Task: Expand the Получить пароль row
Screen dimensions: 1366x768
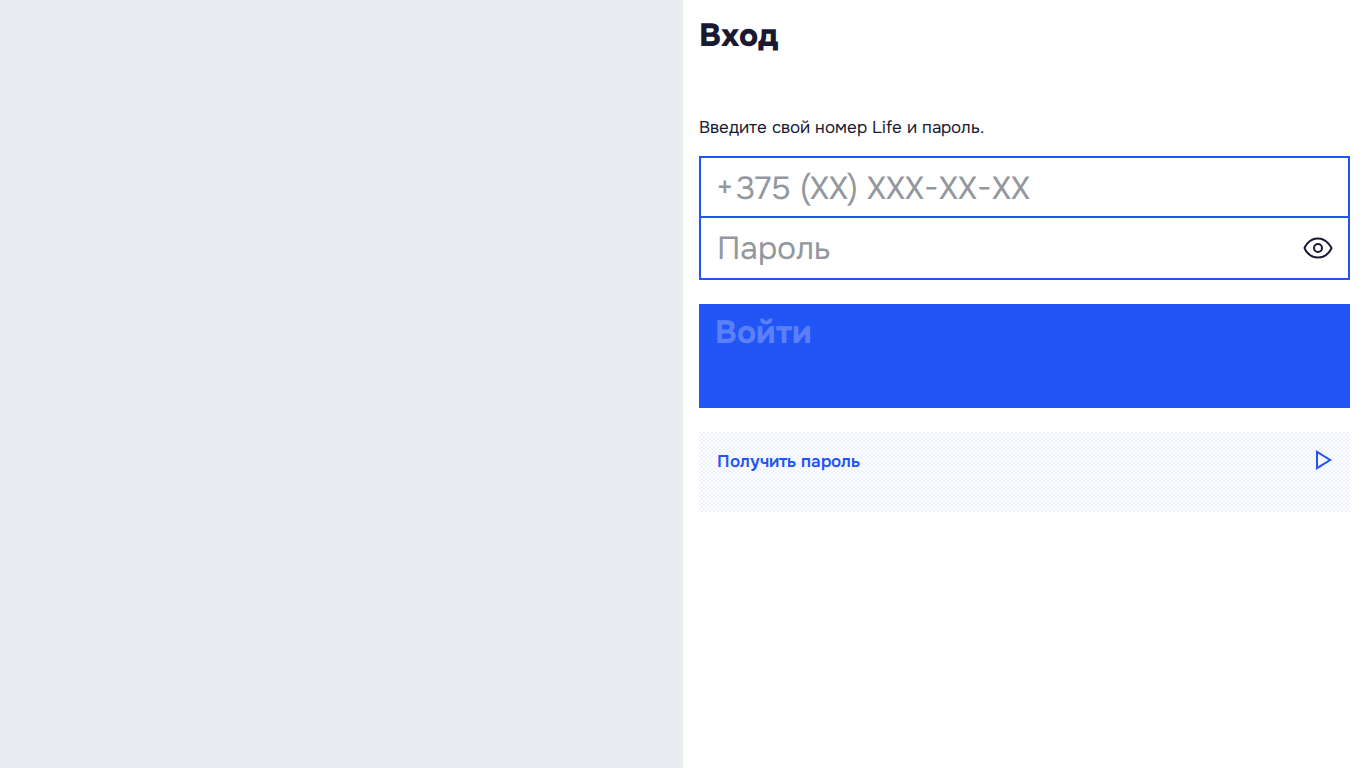Action: pyautogui.click(x=1024, y=472)
